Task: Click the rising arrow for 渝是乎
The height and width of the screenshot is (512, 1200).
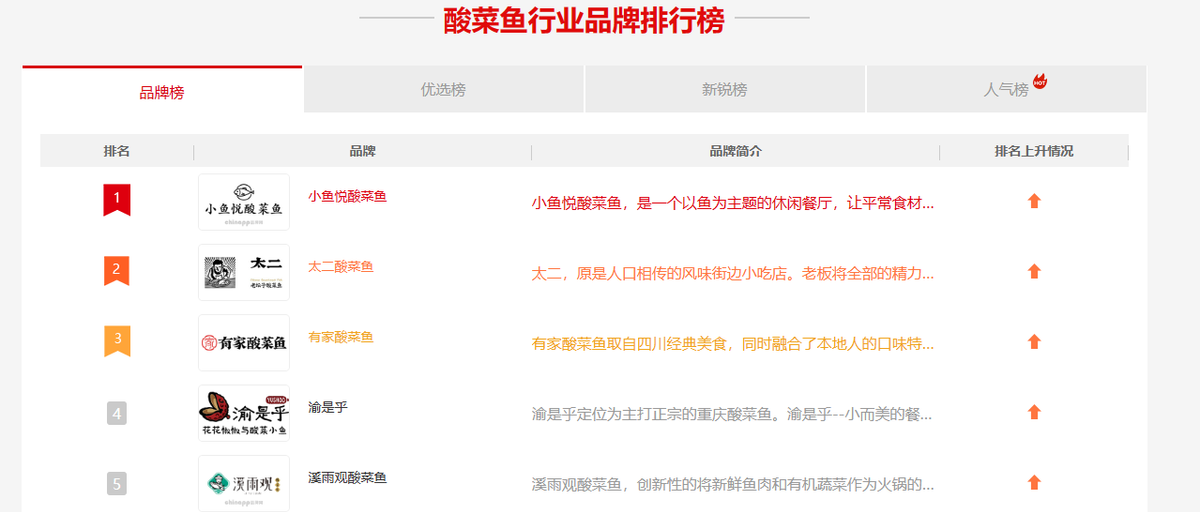Action: pyautogui.click(x=1034, y=412)
